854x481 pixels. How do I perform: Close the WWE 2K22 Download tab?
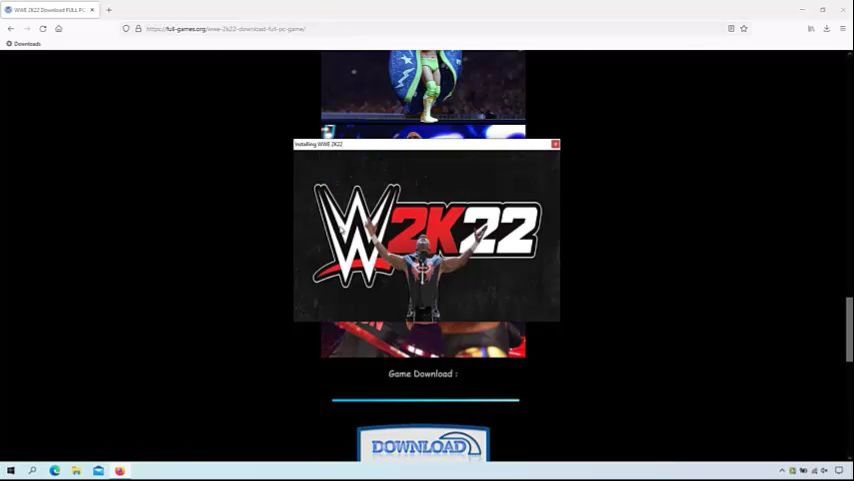click(x=92, y=10)
